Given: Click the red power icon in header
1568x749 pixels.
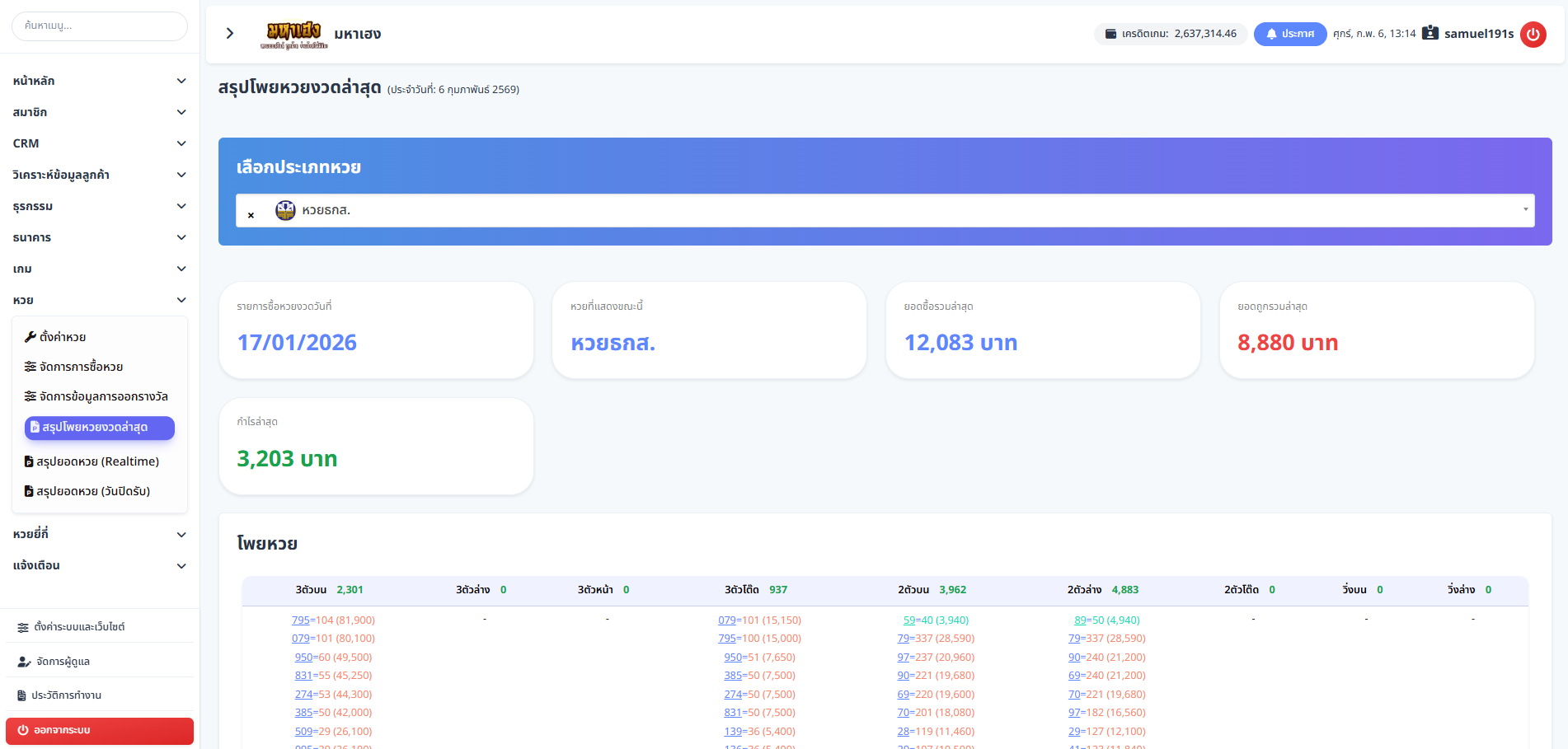Looking at the screenshot, I should click(1533, 34).
